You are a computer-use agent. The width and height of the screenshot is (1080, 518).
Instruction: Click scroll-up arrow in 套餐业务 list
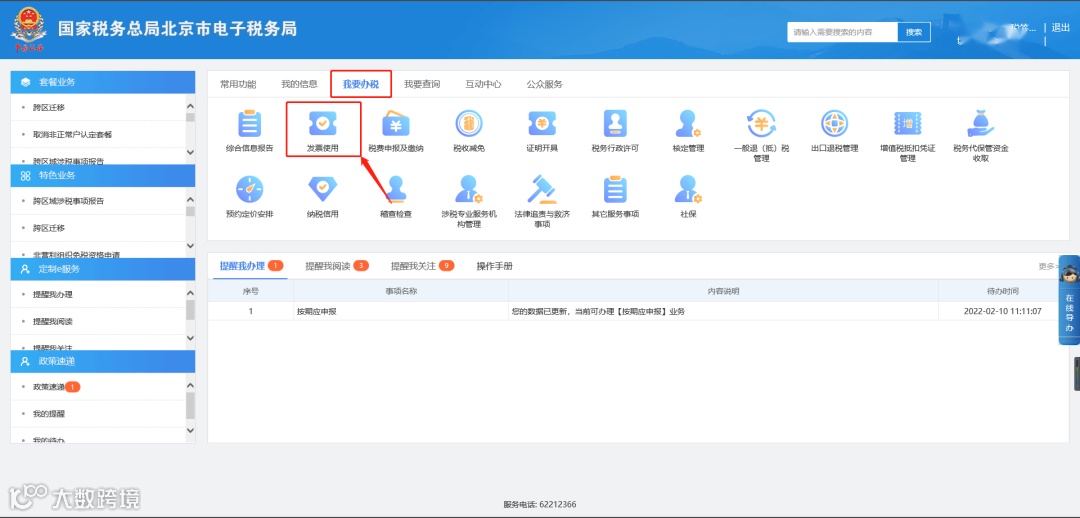coord(191,106)
